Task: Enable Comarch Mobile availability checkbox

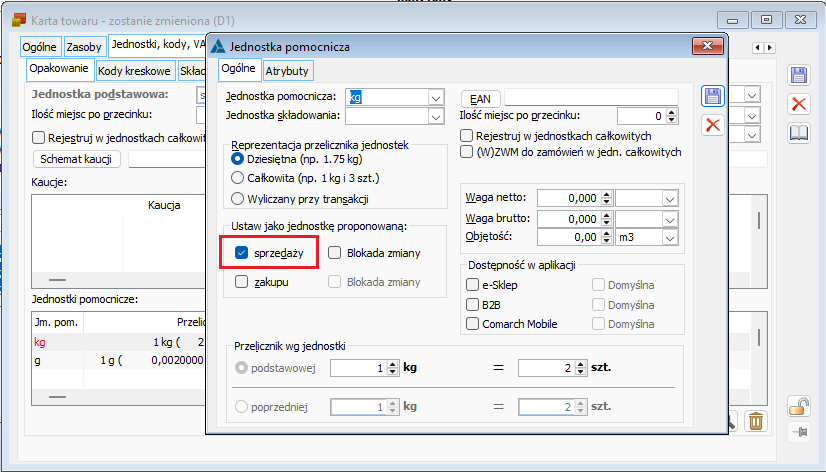Action: (473, 323)
